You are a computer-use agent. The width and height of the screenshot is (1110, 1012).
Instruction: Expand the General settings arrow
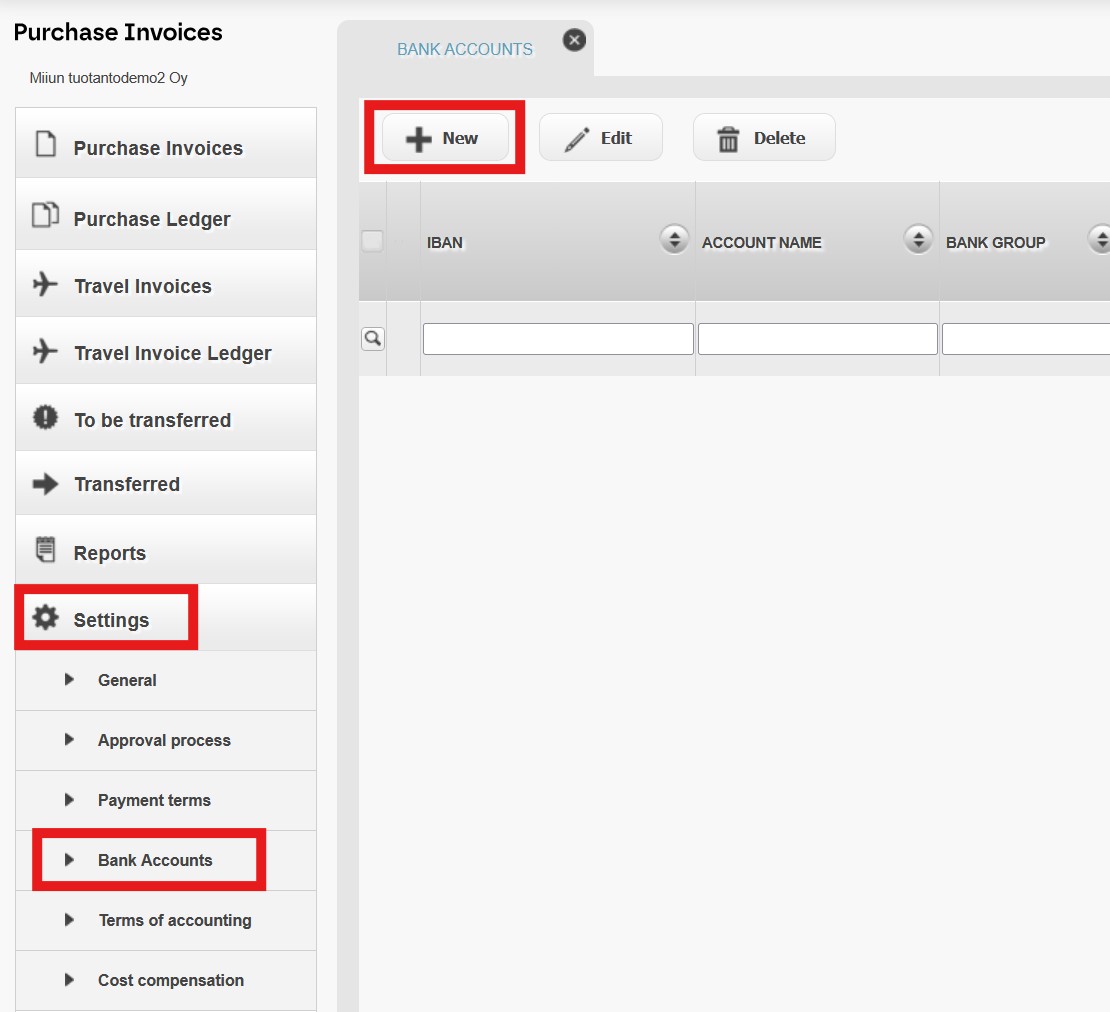[x=69, y=679]
